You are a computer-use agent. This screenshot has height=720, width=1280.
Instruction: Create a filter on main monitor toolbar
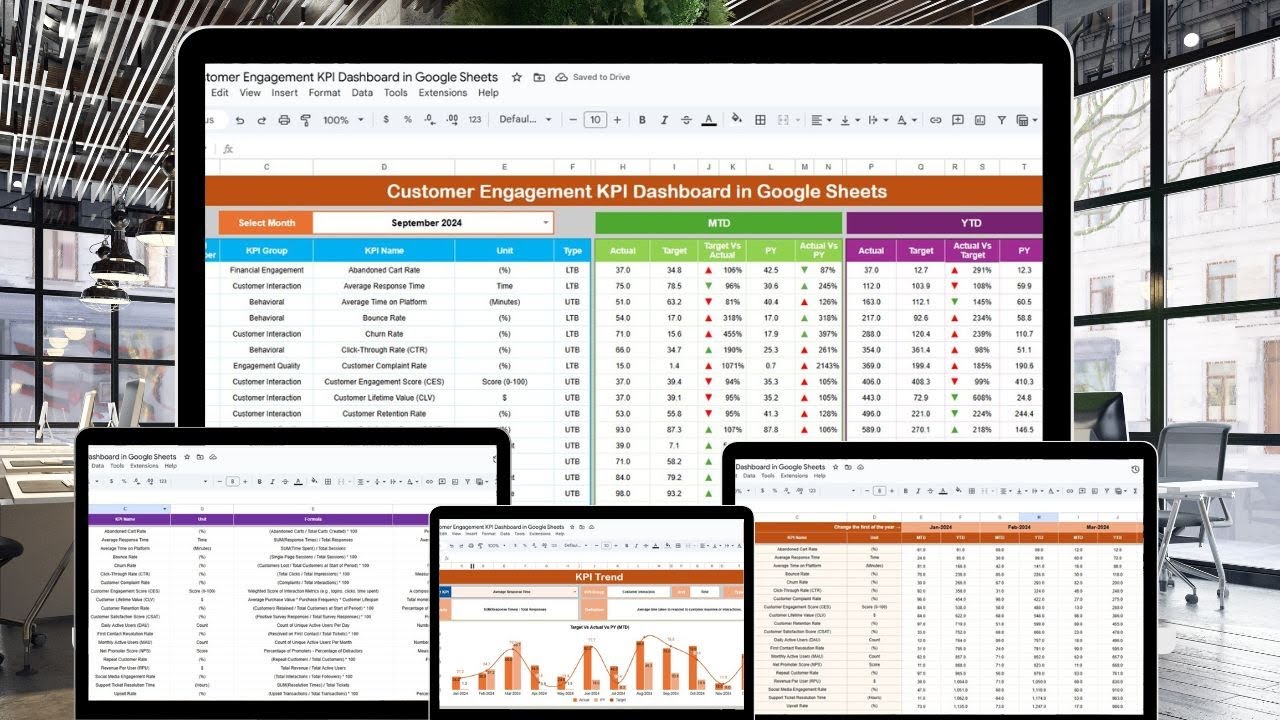click(1002, 120)
